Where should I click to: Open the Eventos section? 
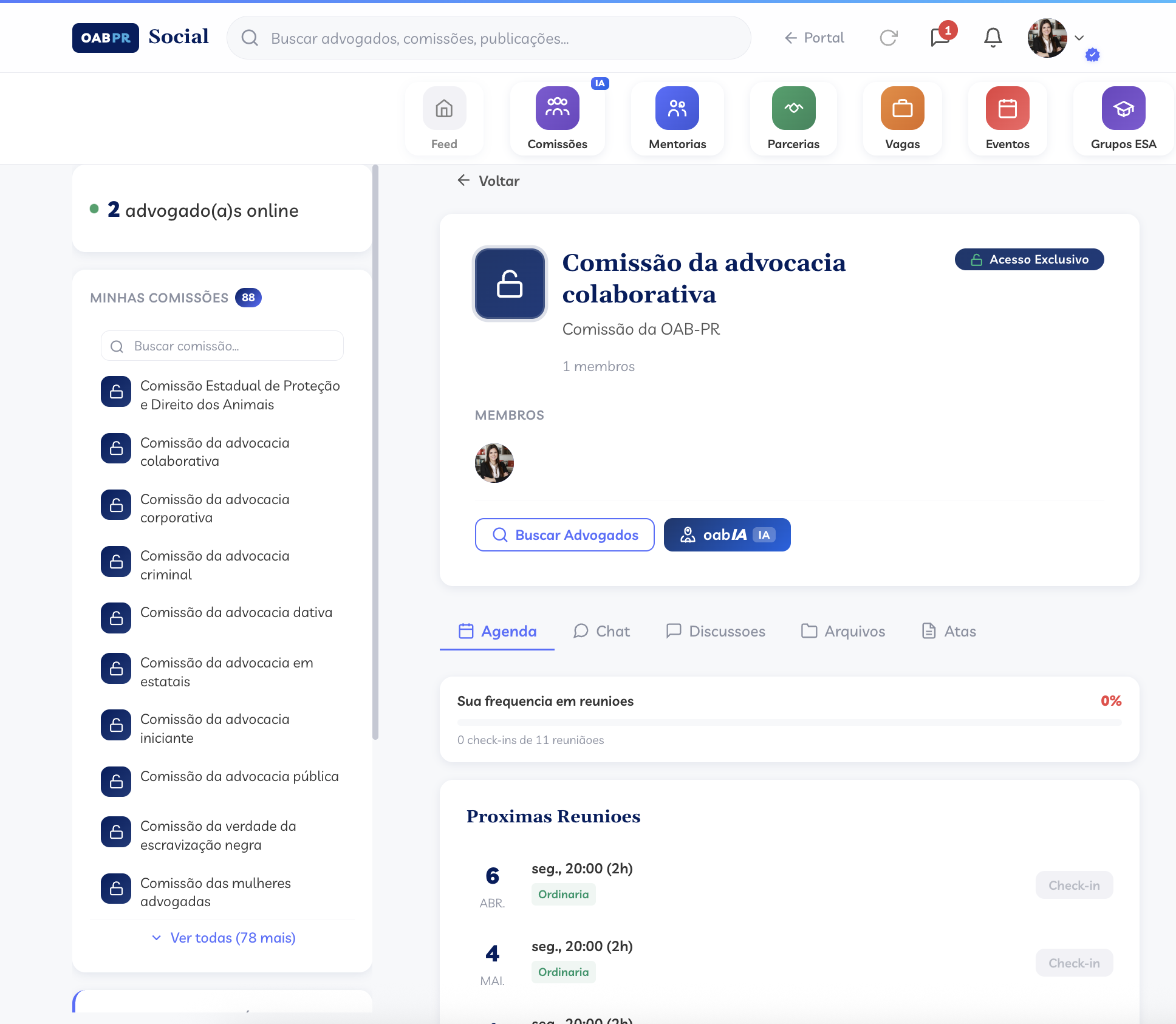pyautogui.click(x=1007, y=118)
